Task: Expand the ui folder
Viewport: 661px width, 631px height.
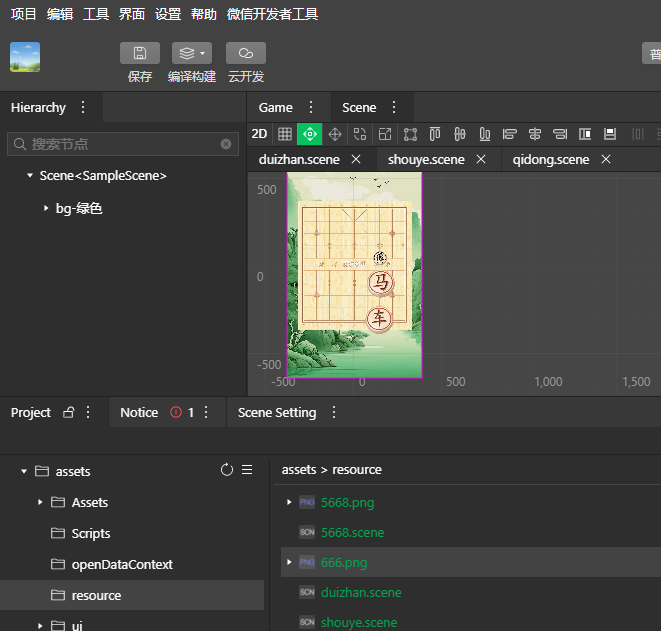Action: point(40,626)
